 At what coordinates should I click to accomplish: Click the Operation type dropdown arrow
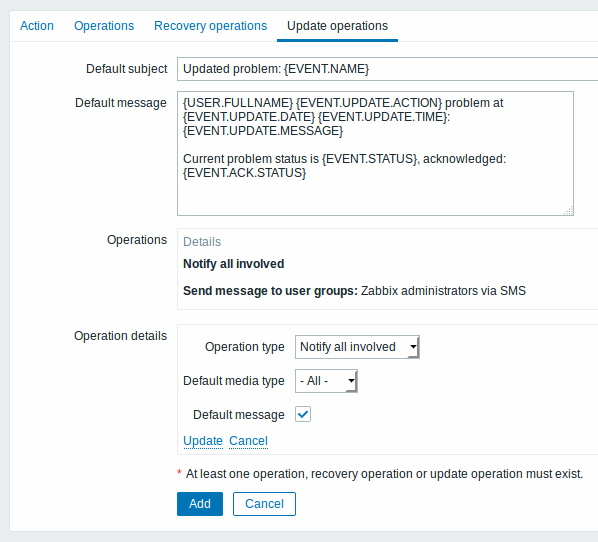413,347
